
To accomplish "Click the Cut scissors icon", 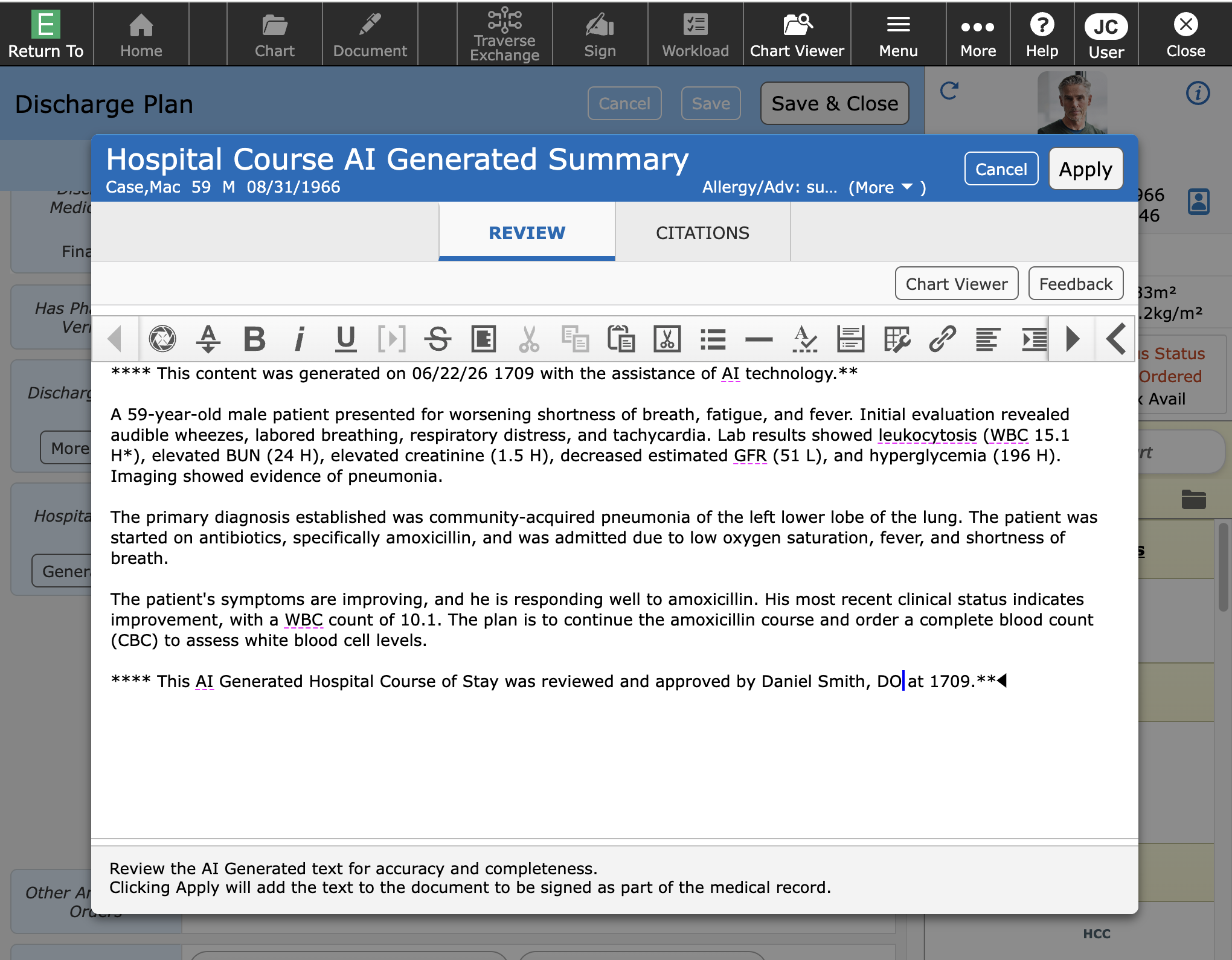I will [x=529, y=339].
